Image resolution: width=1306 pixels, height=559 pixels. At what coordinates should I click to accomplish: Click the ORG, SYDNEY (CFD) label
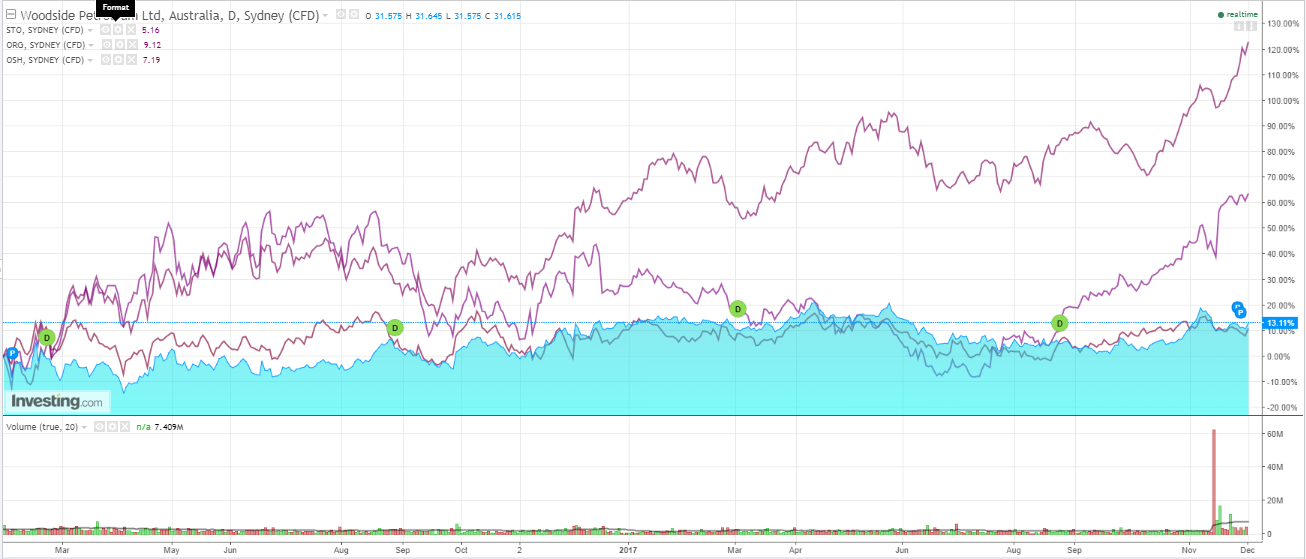46,45
